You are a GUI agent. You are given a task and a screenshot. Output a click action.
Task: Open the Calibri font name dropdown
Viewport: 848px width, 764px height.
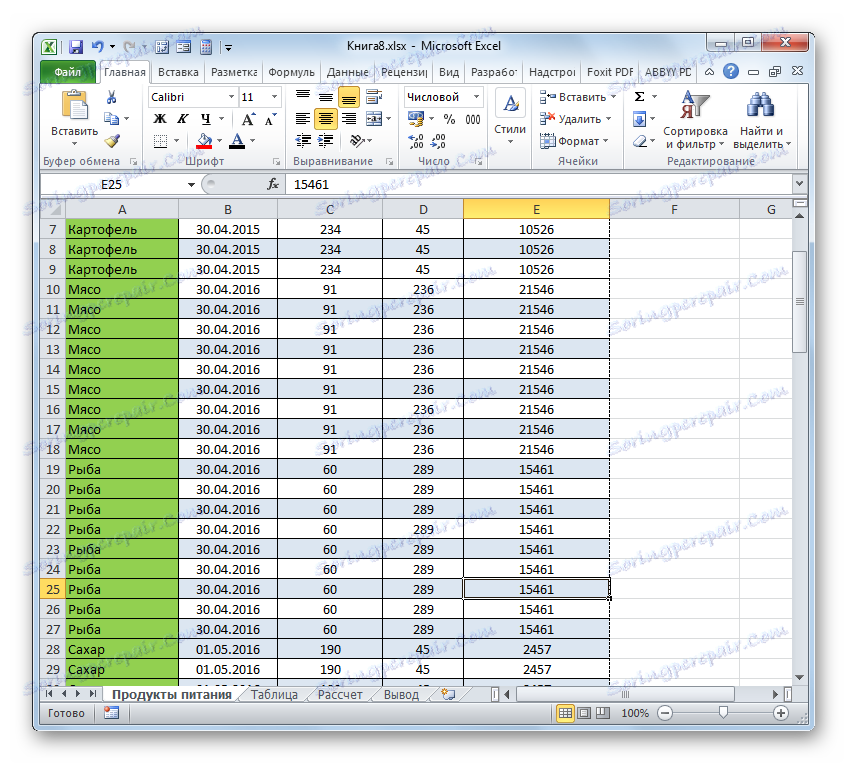coord(231,97)
